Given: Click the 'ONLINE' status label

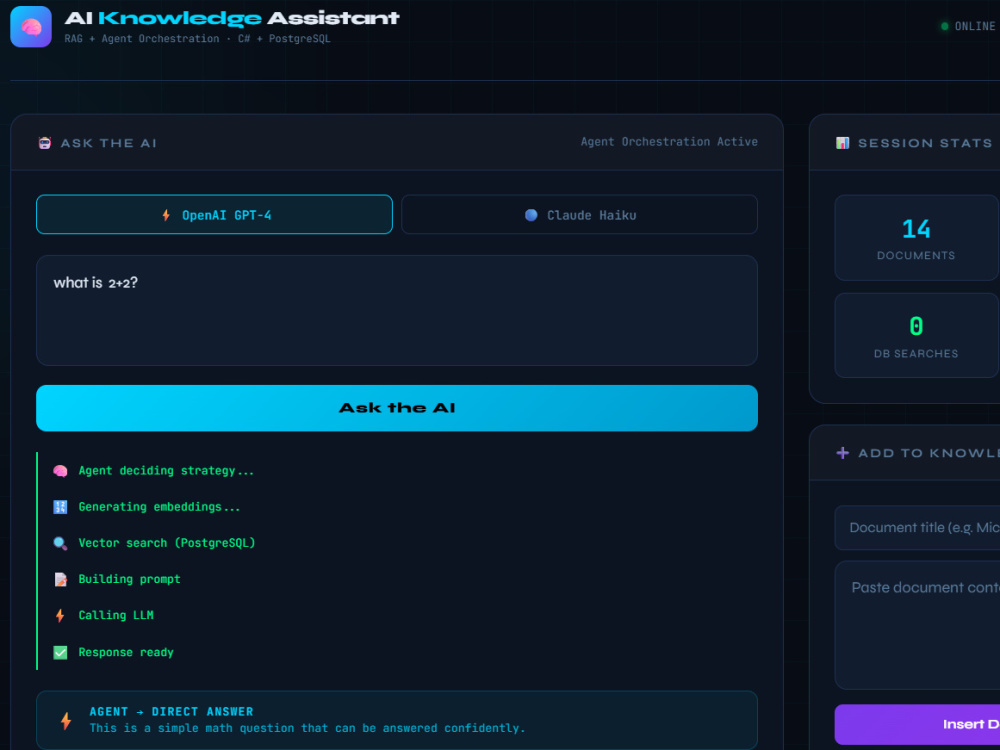Looking at the screenshot, I should [x=974, y=26].
